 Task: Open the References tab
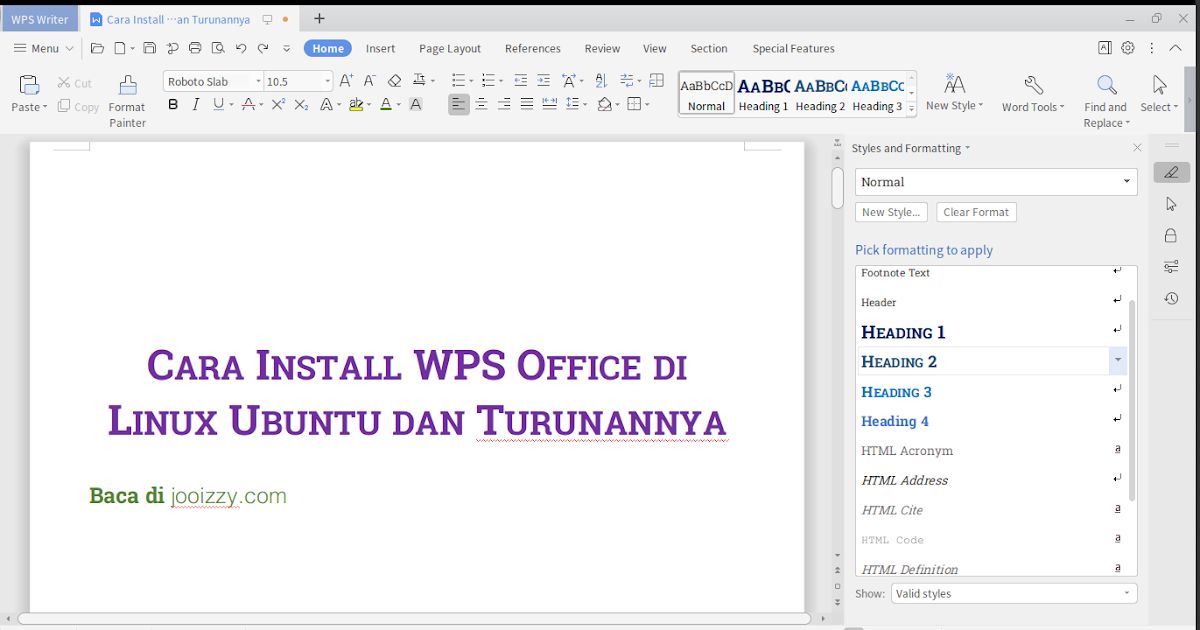pos(533,48)
